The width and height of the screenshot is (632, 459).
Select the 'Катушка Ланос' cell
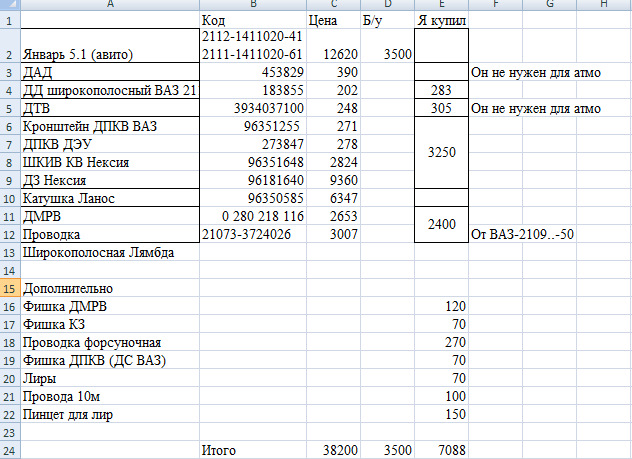tap(110, 198)
